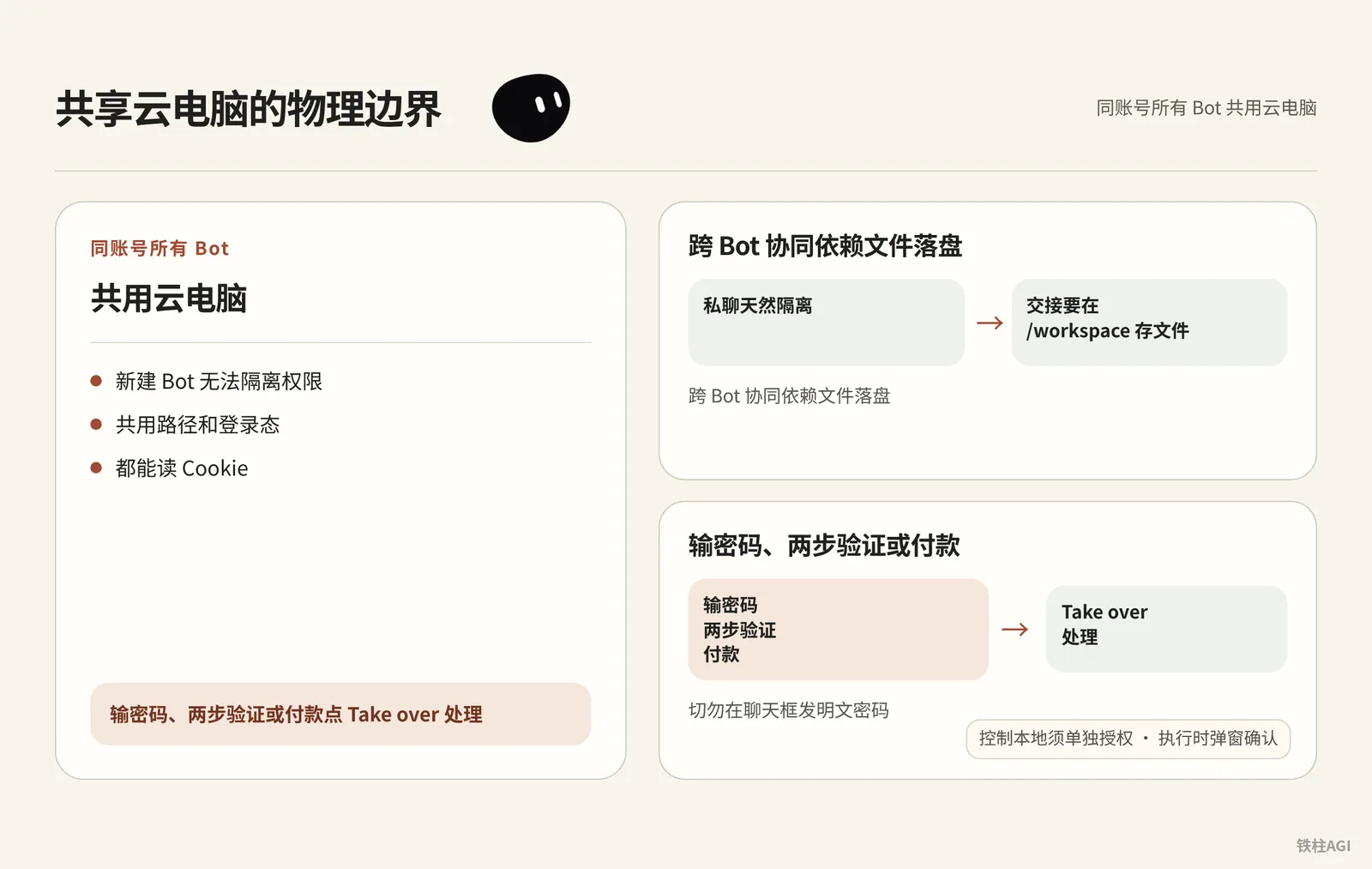This screenshot has height=869, width=1372.
Task: Click the Take over 处理 box
Action: (x=1166, y=629)
